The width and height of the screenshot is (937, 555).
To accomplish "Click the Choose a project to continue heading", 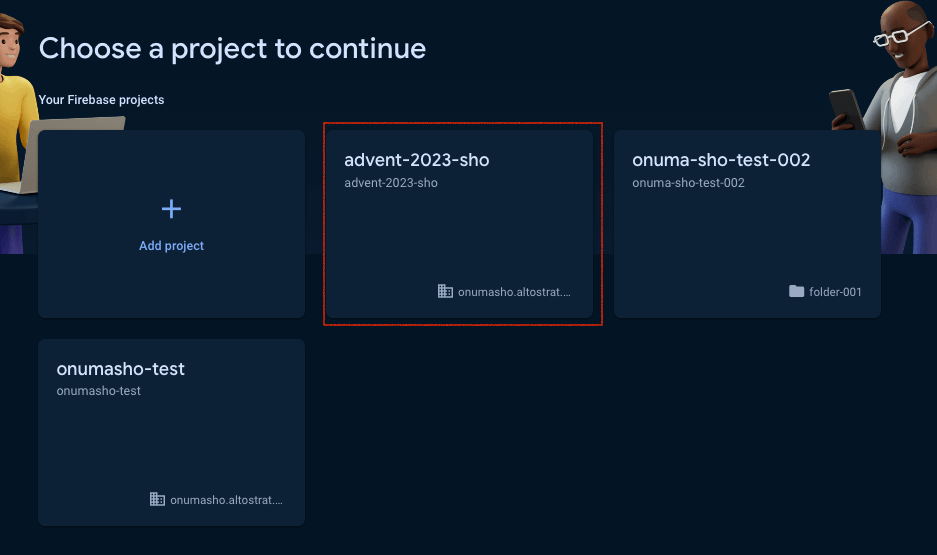I will pyautogui.click(x=232, y=49).
